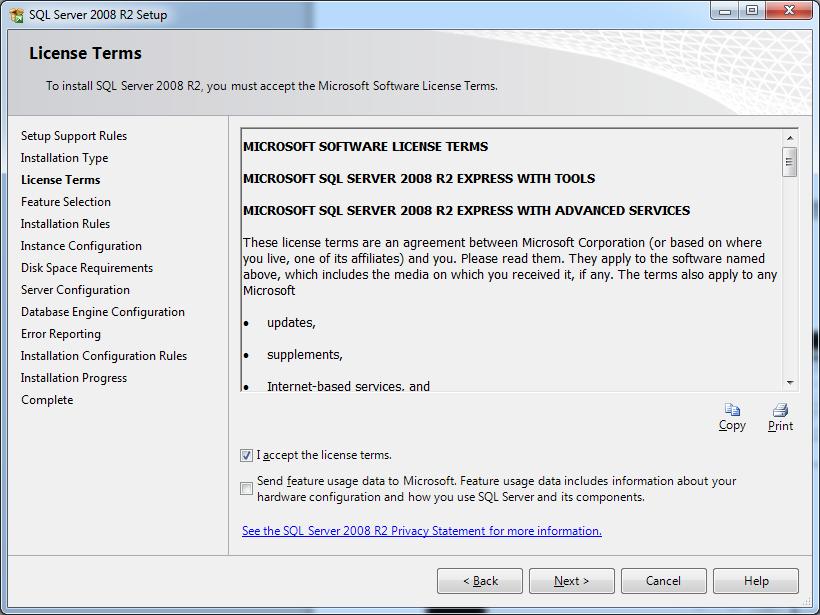This screenshot has width=820, height=615.
Task: Click the Print icon below license text
Action: coord(780,410)
